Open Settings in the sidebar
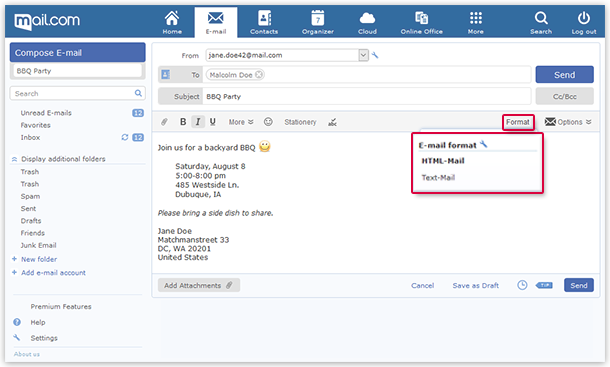Image resolution: width=610 pixels, height=367 pixels. point(44,338)
